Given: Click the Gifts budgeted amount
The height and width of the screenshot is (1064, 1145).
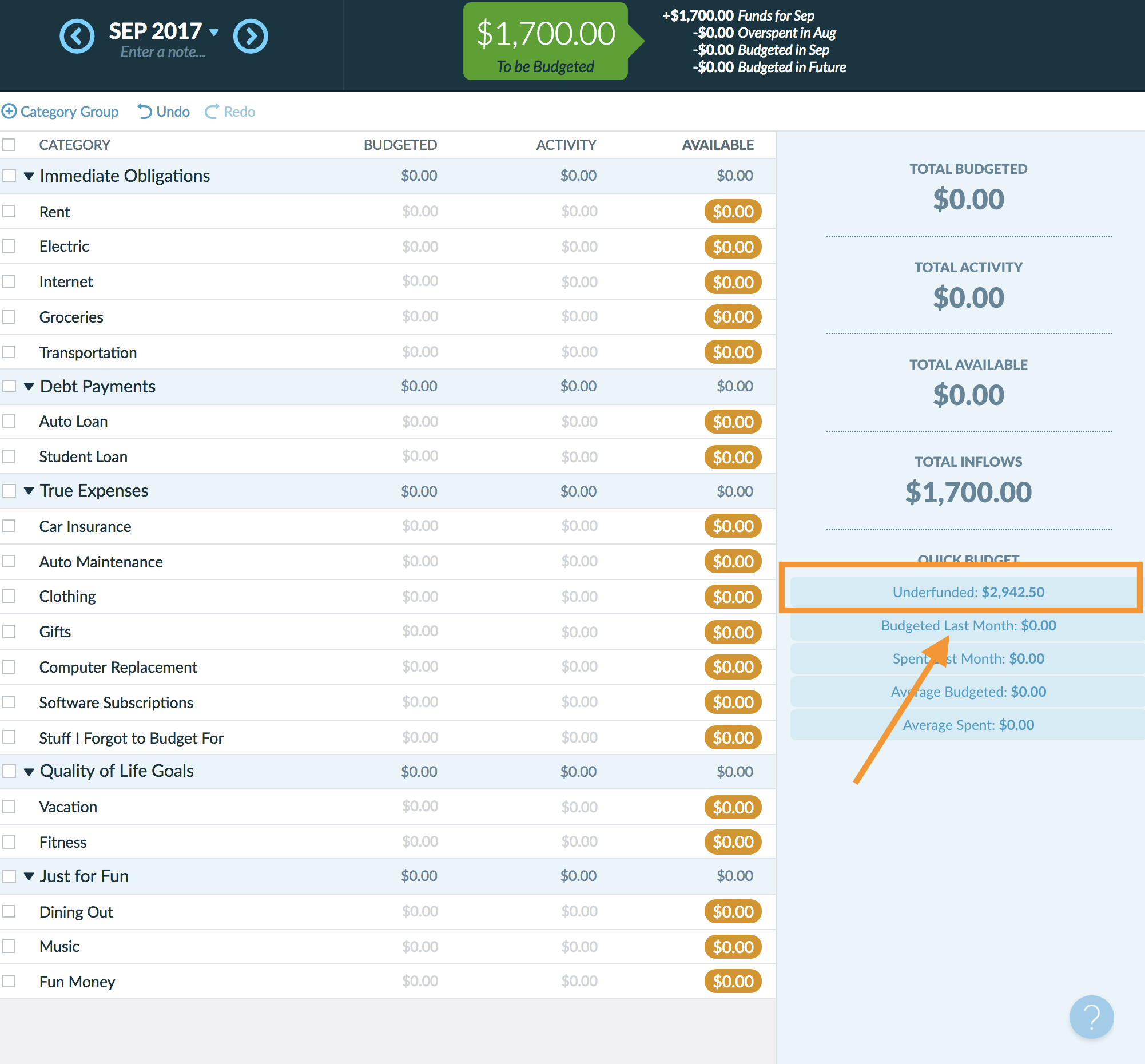Looking at the screenshot, I should click(x=420, y=632).
